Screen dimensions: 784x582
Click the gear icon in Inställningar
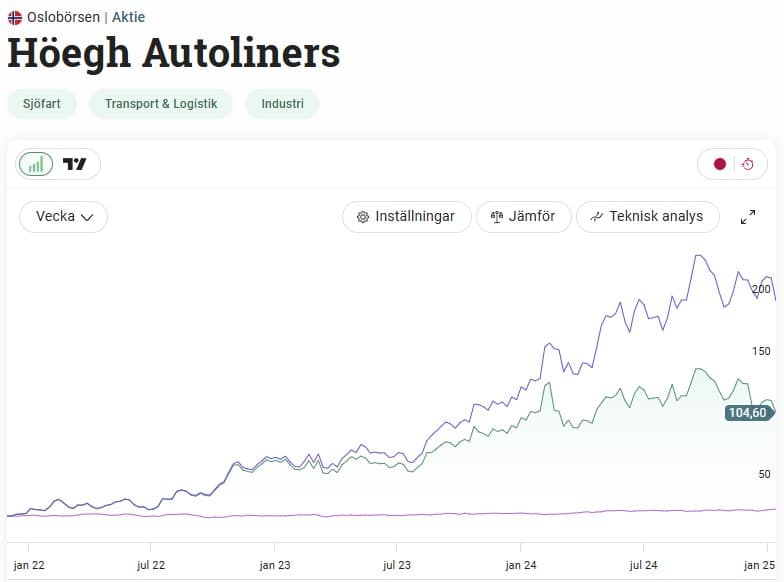[363, 217]
